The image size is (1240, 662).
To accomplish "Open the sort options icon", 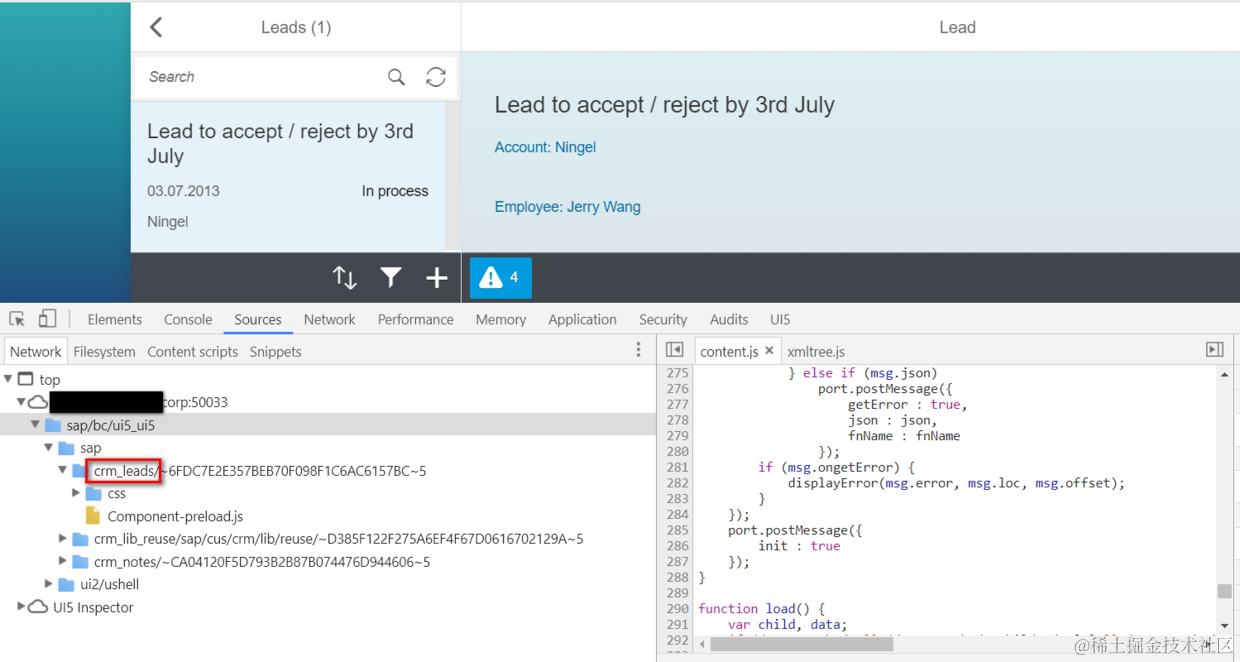I will (345, 278).
